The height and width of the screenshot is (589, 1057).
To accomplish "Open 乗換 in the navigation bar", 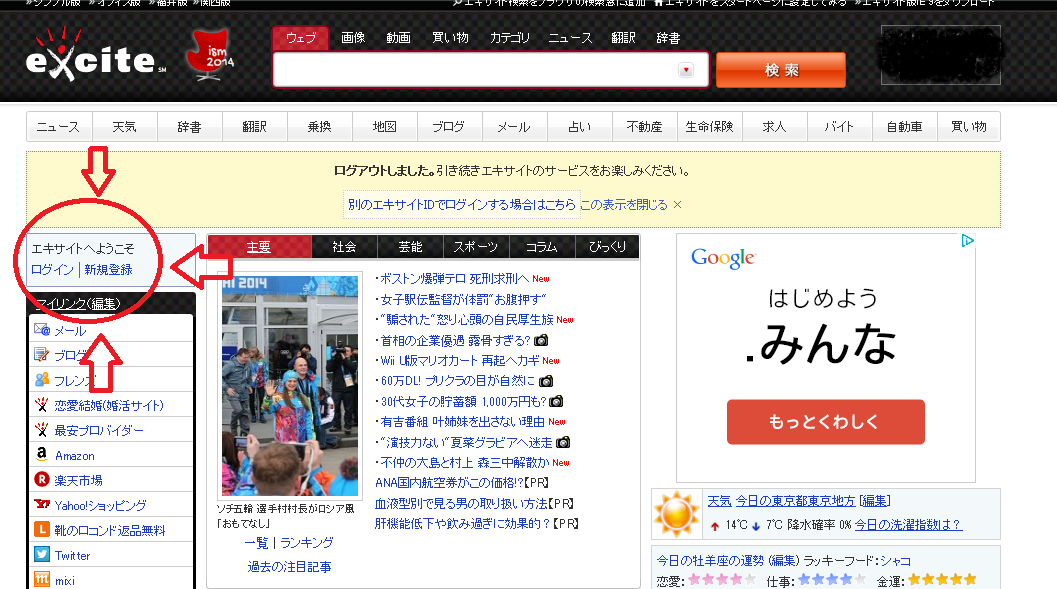I will tap(320, 127).
